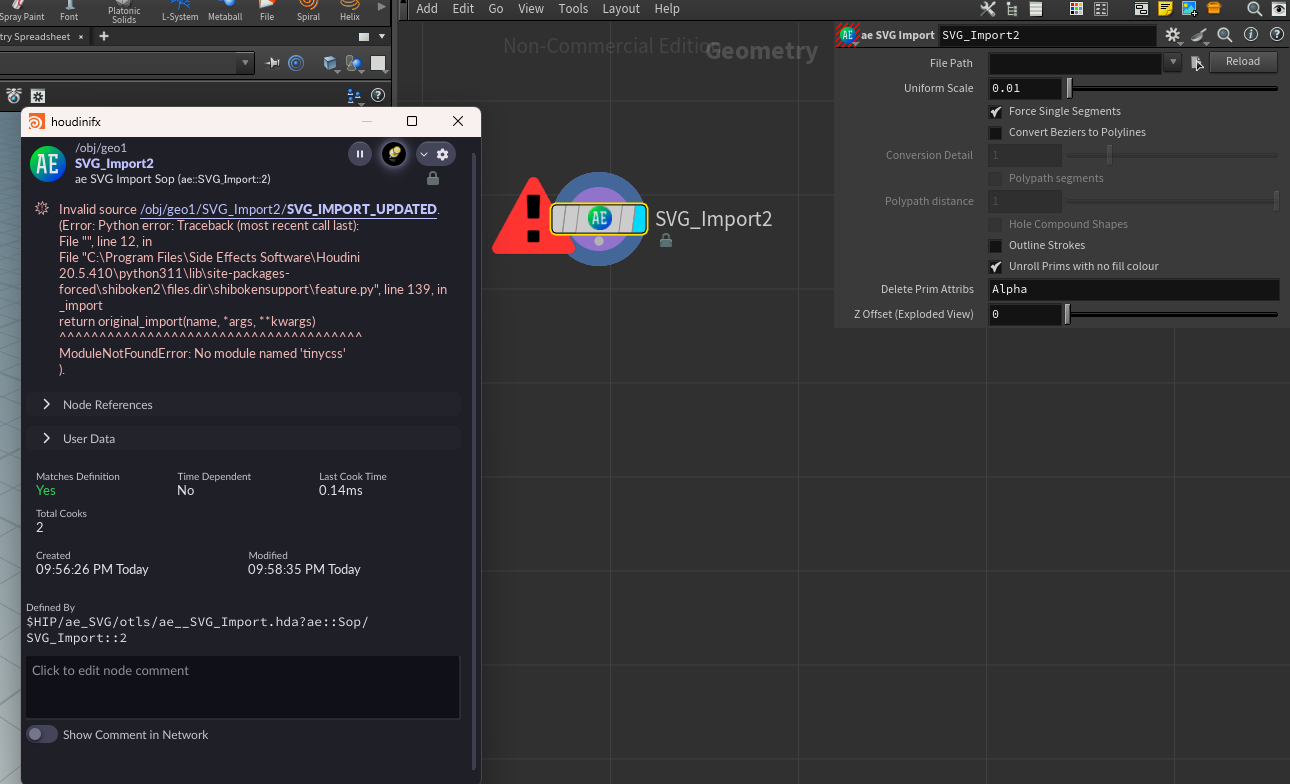Expand User Data section
This screenshot has height=784, width=1290.
pos(244,438)
